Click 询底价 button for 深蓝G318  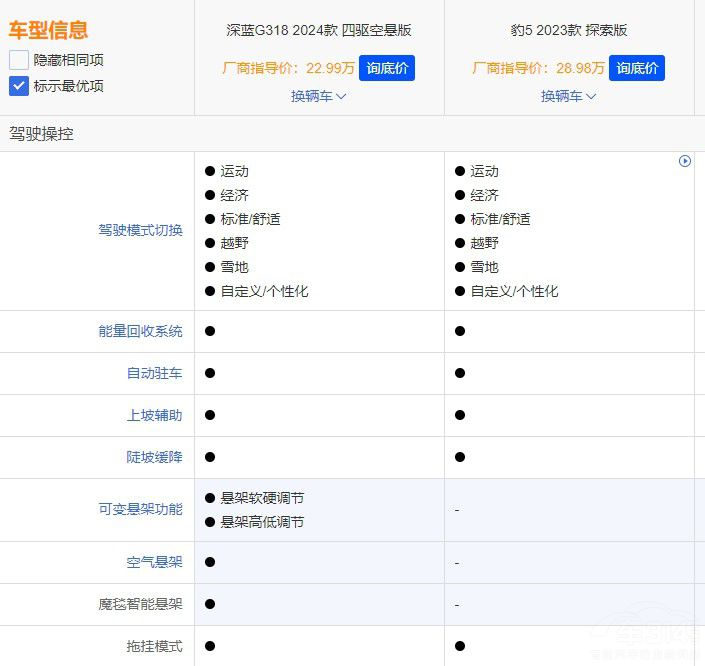click(x=386, y=68)
